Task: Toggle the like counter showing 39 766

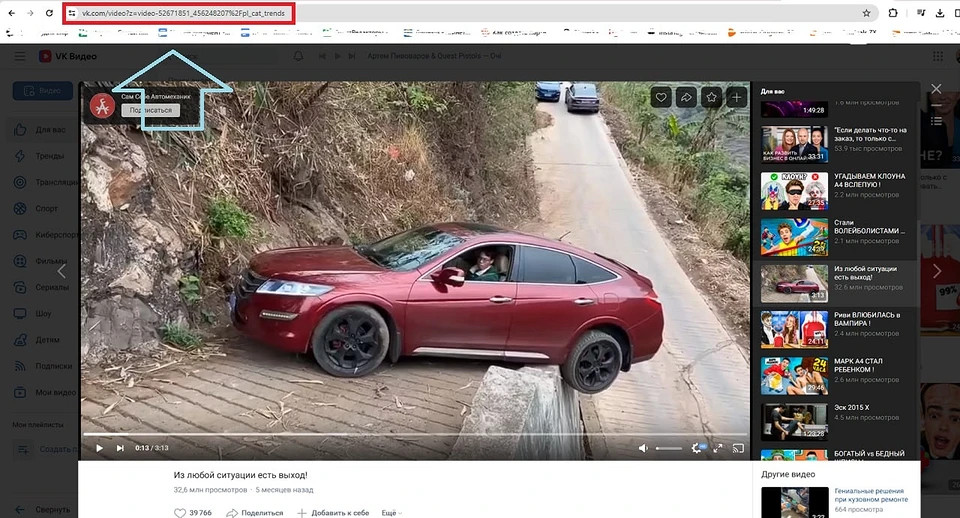Action: pos(193,513)
